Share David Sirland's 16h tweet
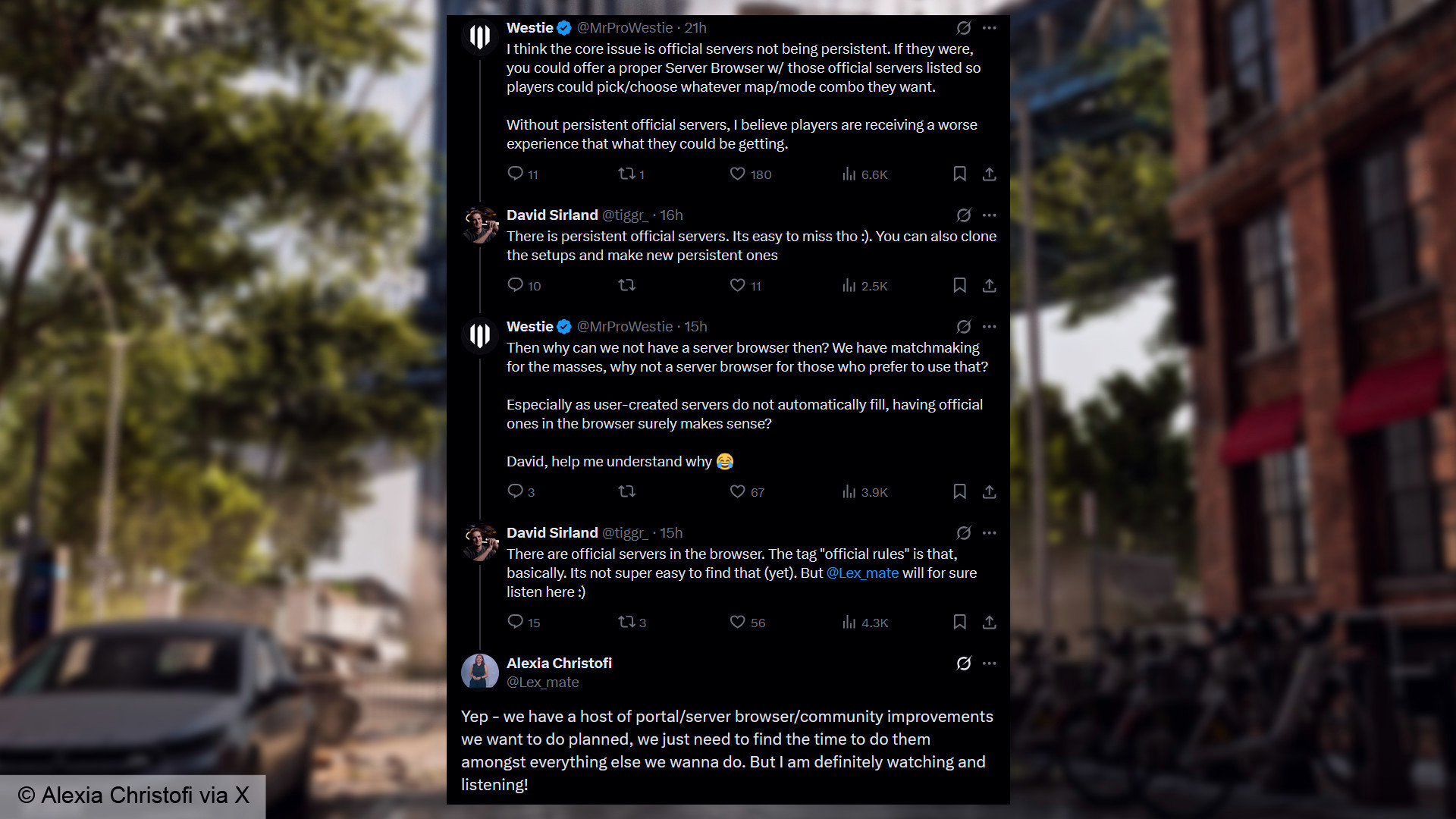This screenshot has width=1456, height=819. tap(989, 286)
